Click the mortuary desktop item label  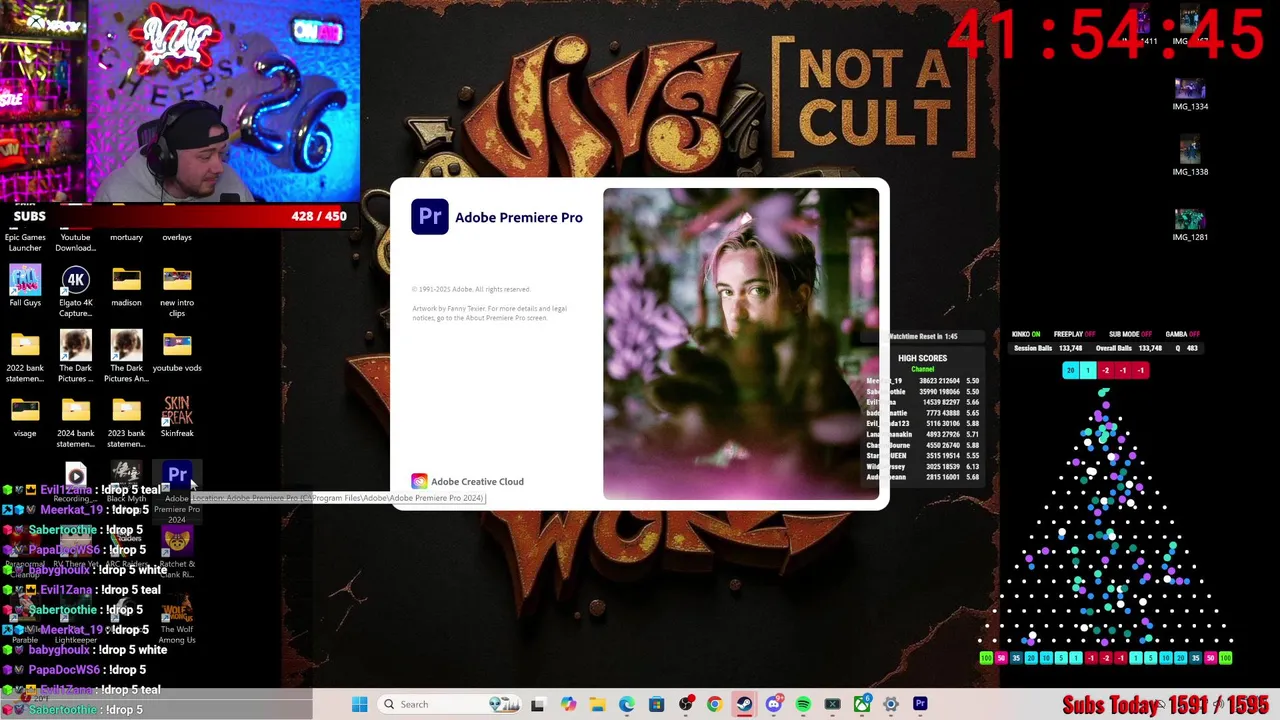126,237
